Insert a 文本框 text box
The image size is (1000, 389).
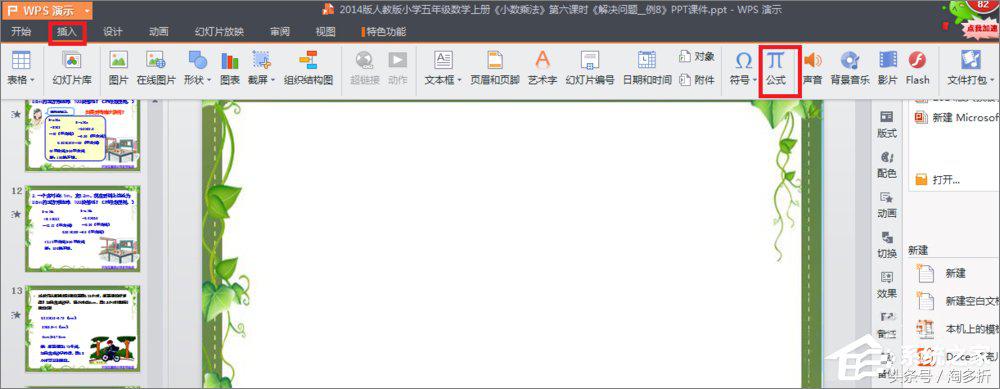coord(443,60)
